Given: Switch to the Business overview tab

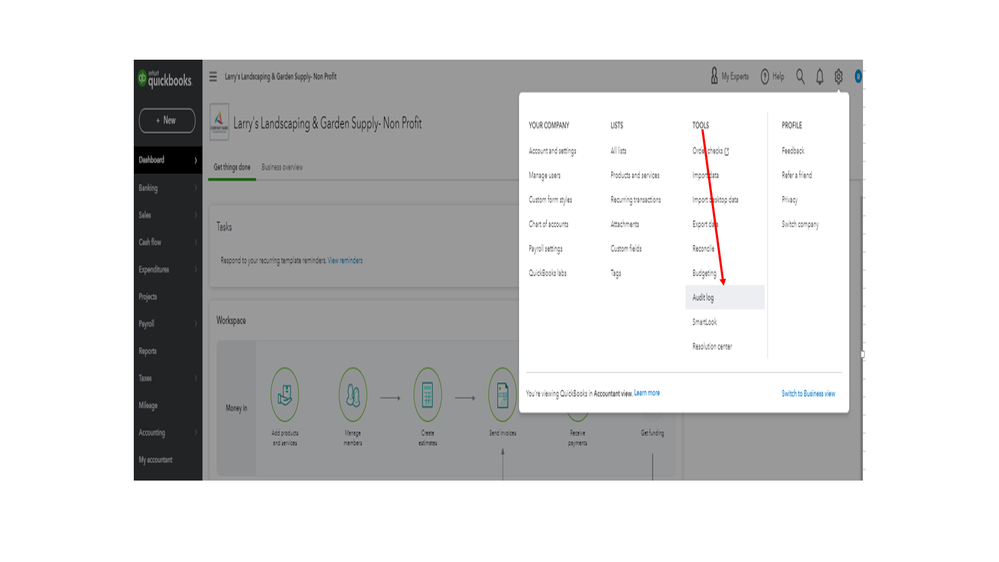Looking at the screenshot, I should click(x=282, y=167).
